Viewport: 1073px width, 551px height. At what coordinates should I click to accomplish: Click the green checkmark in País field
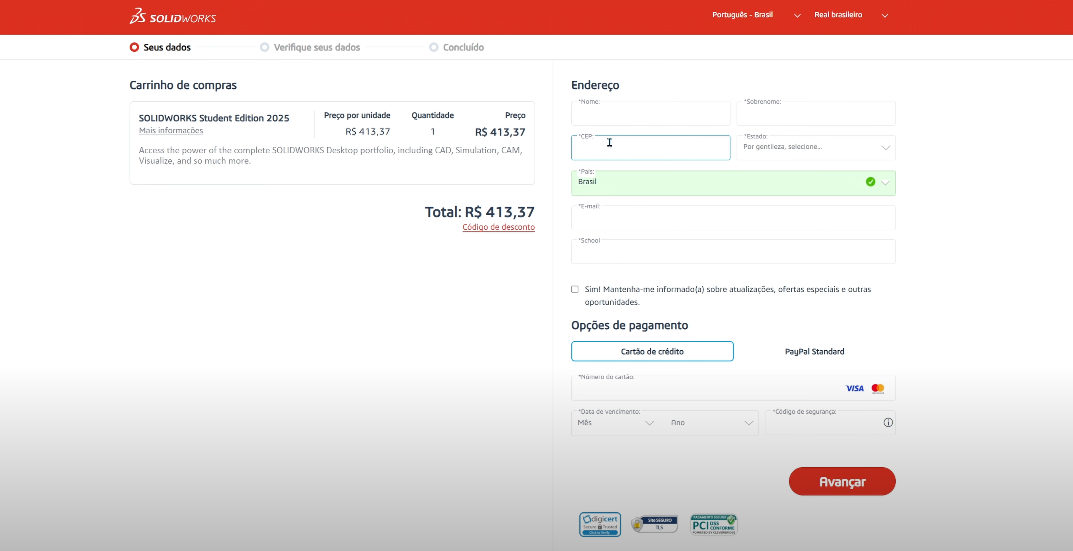870,182
